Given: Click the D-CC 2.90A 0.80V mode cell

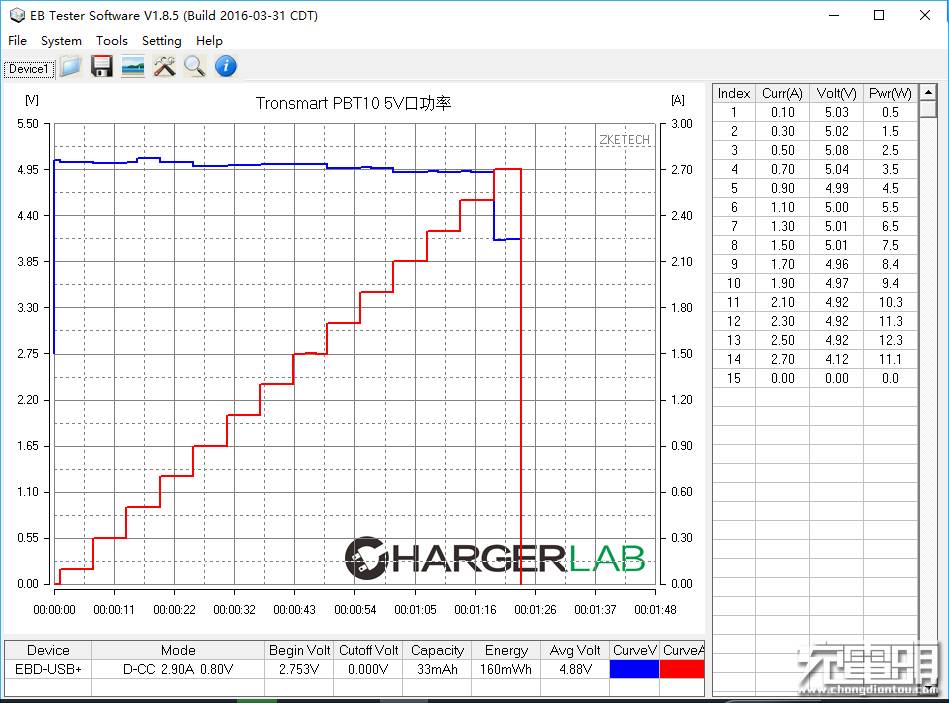Looking at the screenshot, I should (x=178, y=669).
